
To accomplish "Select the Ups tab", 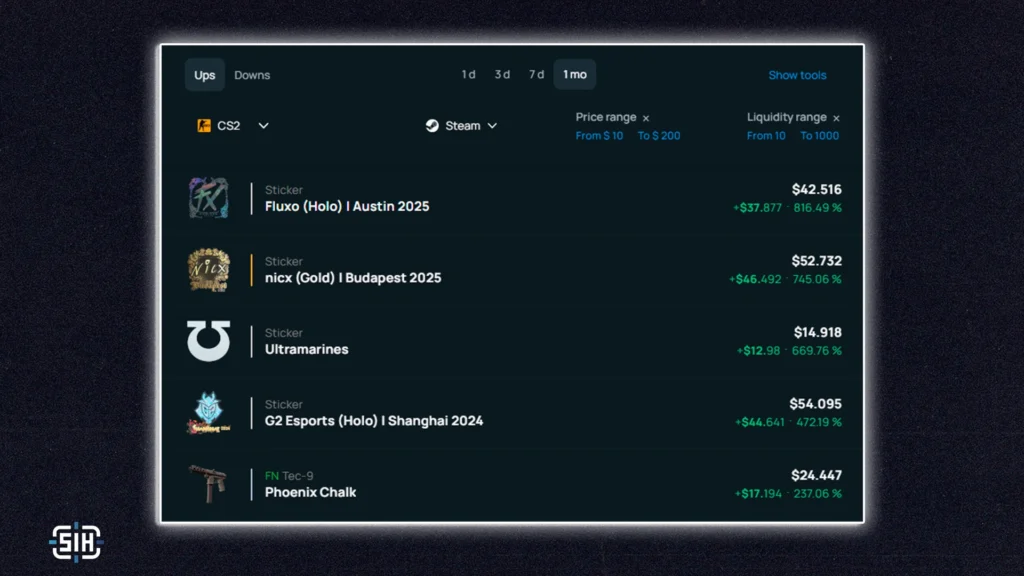I will [205, 75].
